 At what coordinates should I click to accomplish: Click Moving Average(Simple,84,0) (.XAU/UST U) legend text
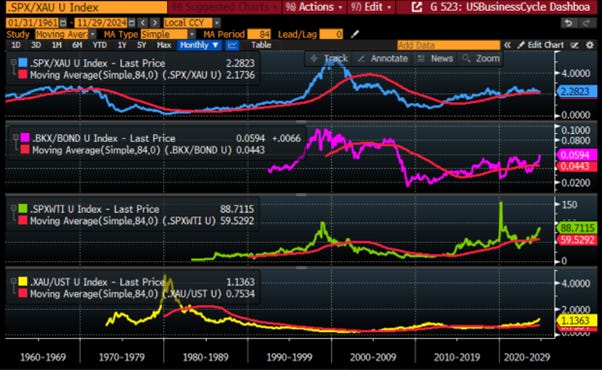click(x=126, y=294)
